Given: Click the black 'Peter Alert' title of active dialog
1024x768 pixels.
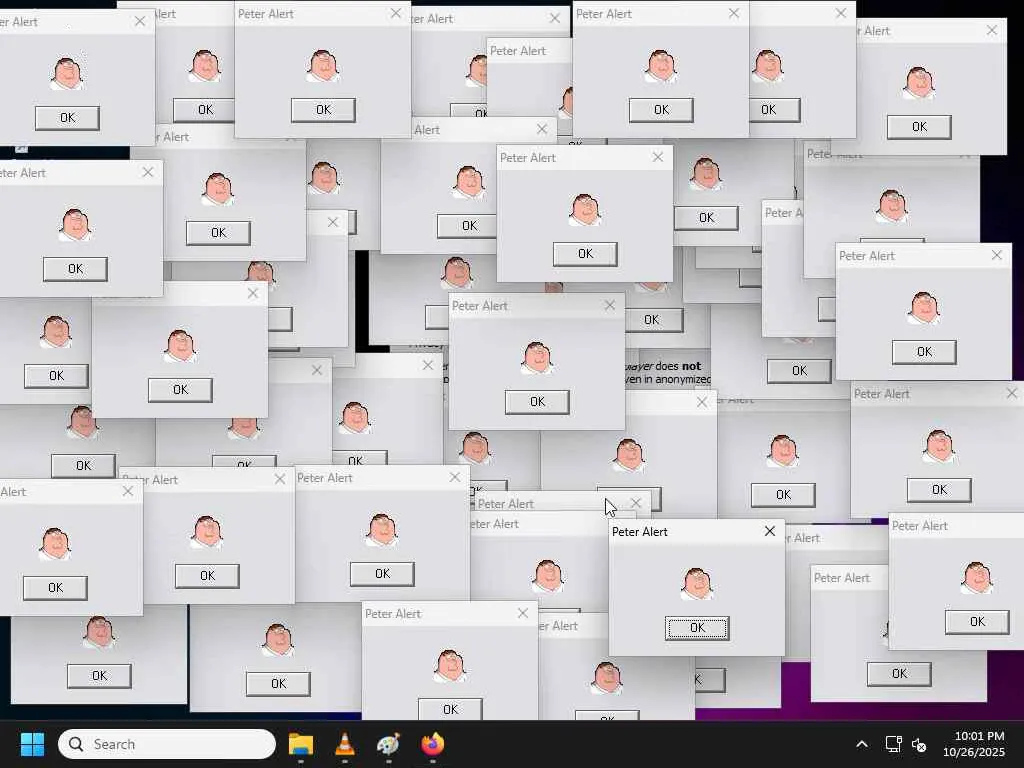Looking at the screenshot, I should (639, 532).
